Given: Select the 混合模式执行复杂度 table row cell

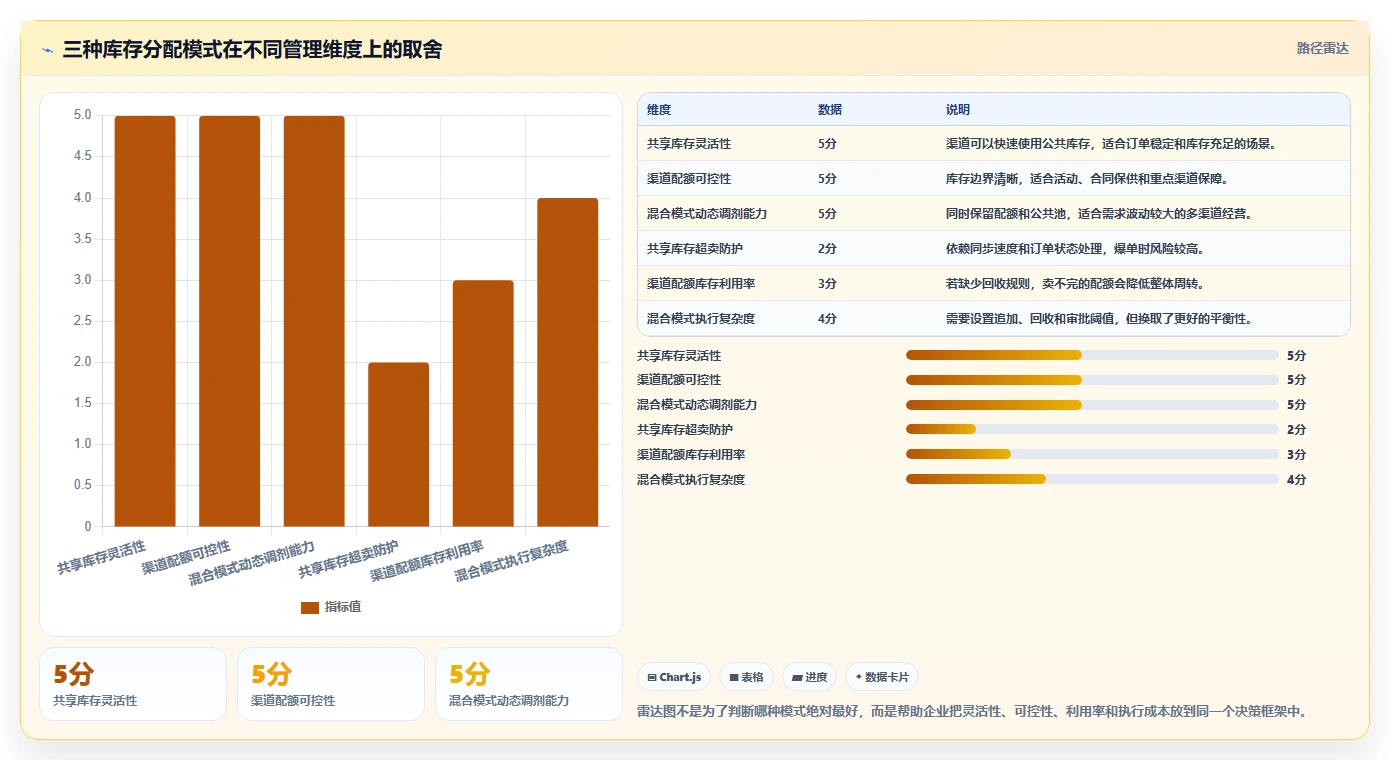Looking at the screenshot, I should coord(701,319).
